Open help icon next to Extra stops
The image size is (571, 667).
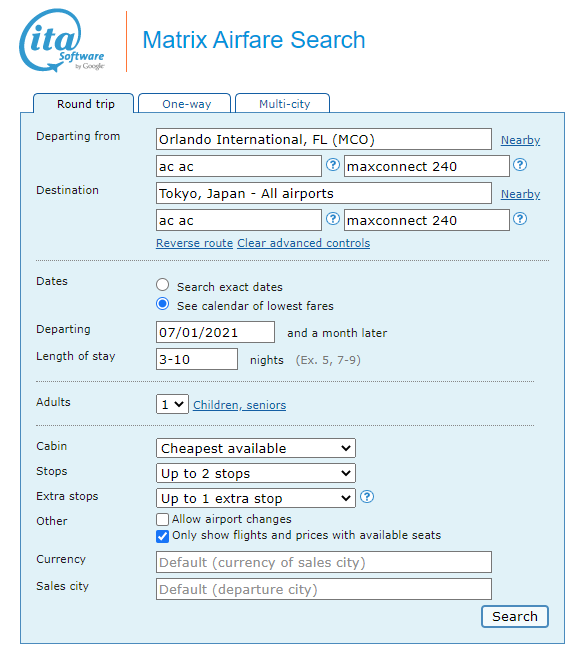pos(367,496)
